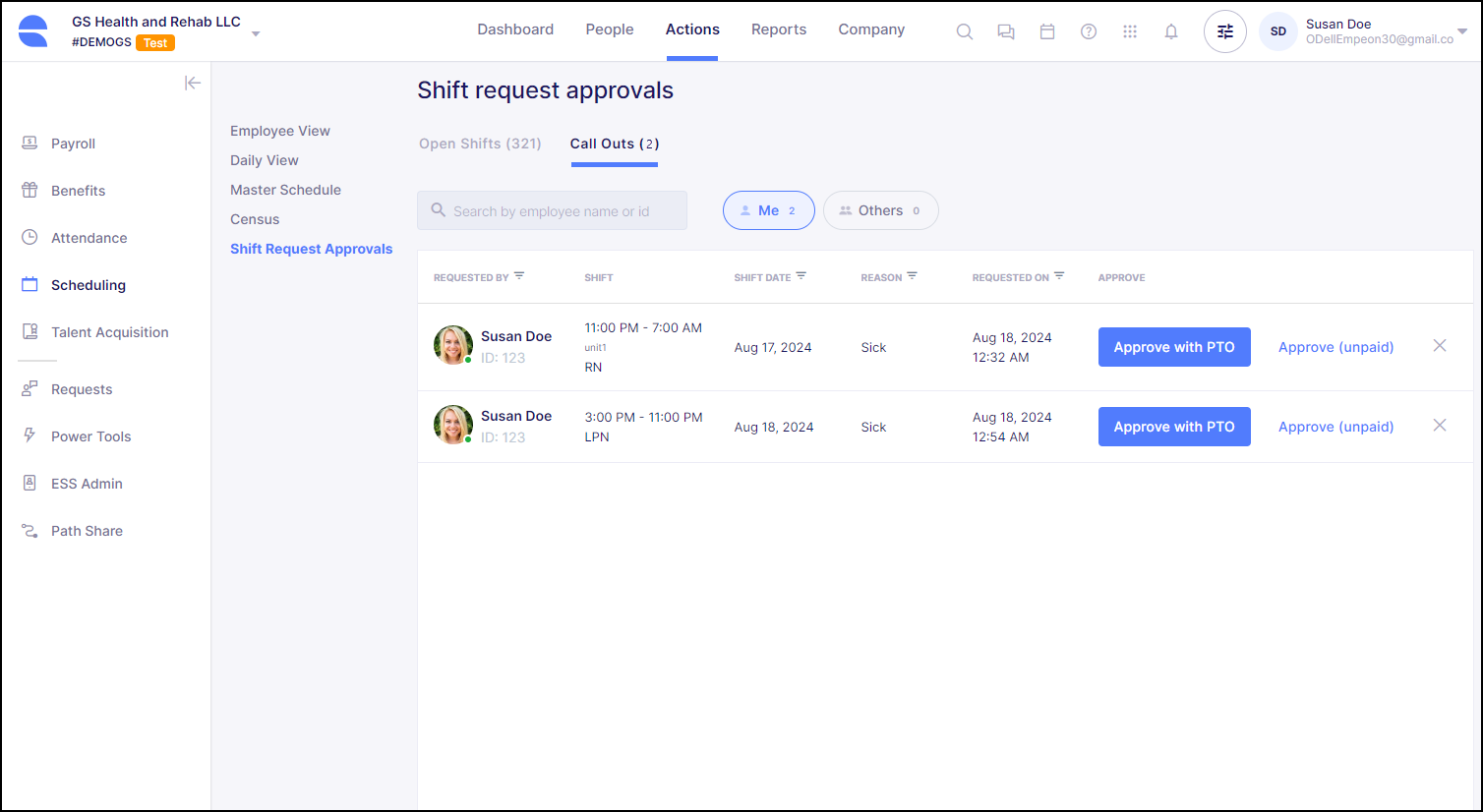Click the settings sliders icon button
Viewport: 1483px width, 812px height.
pos(1225,31)
